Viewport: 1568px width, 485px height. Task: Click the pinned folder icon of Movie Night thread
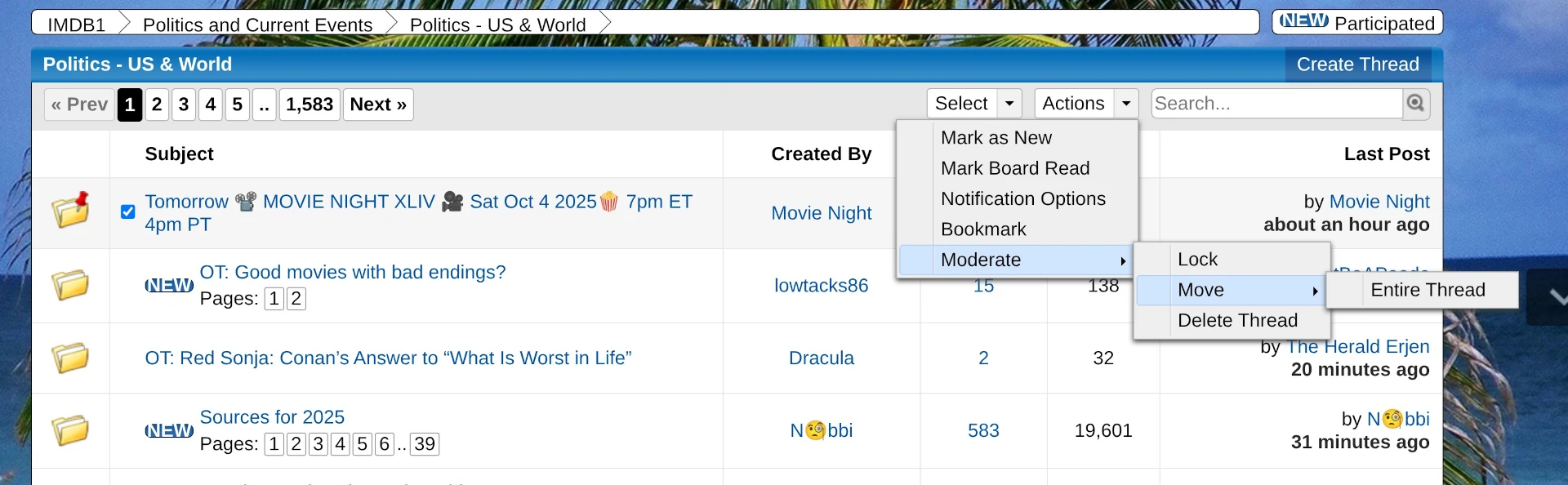tap(71, 211)
